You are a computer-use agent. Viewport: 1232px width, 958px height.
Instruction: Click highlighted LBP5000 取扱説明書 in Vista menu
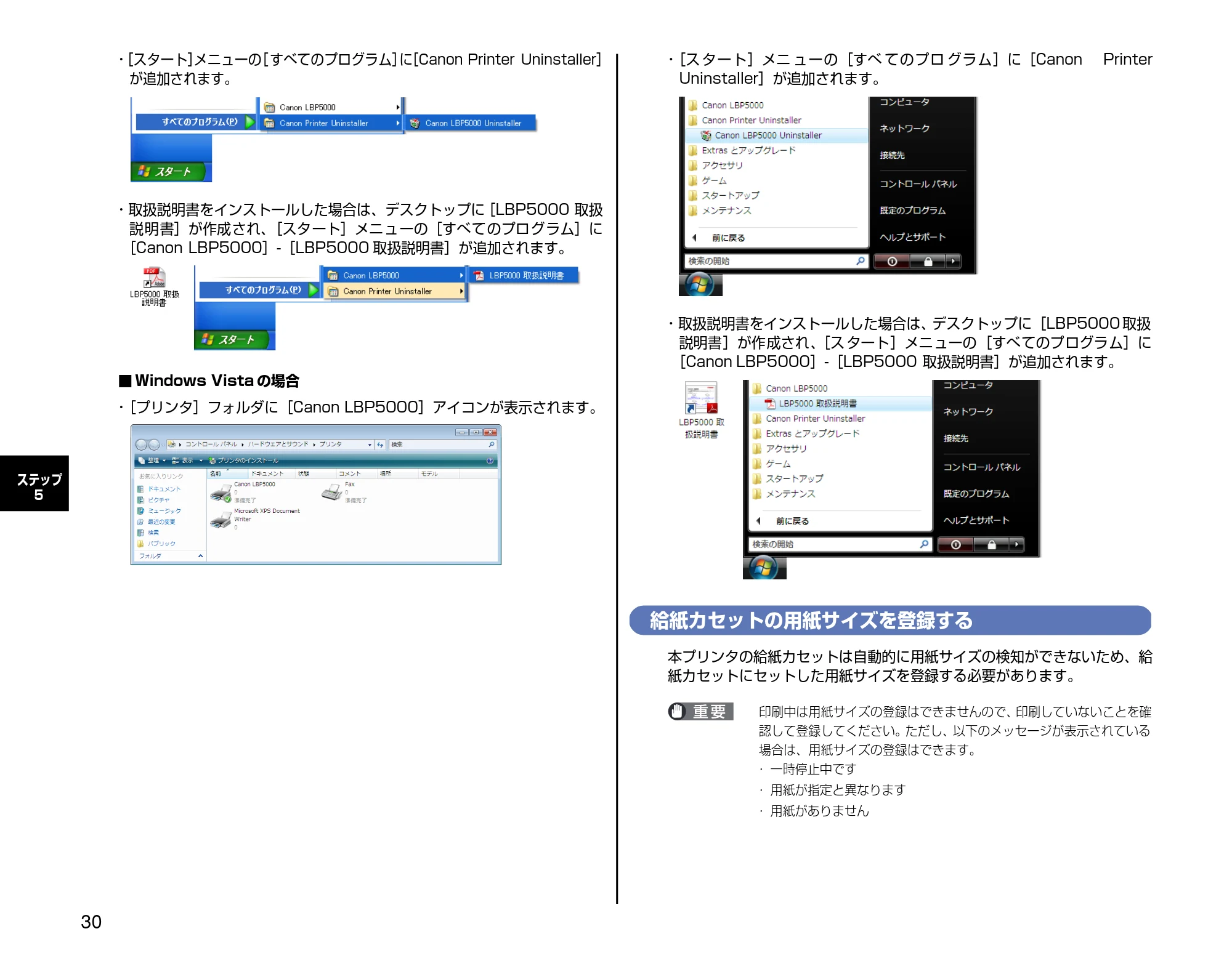tap(840, 403)
